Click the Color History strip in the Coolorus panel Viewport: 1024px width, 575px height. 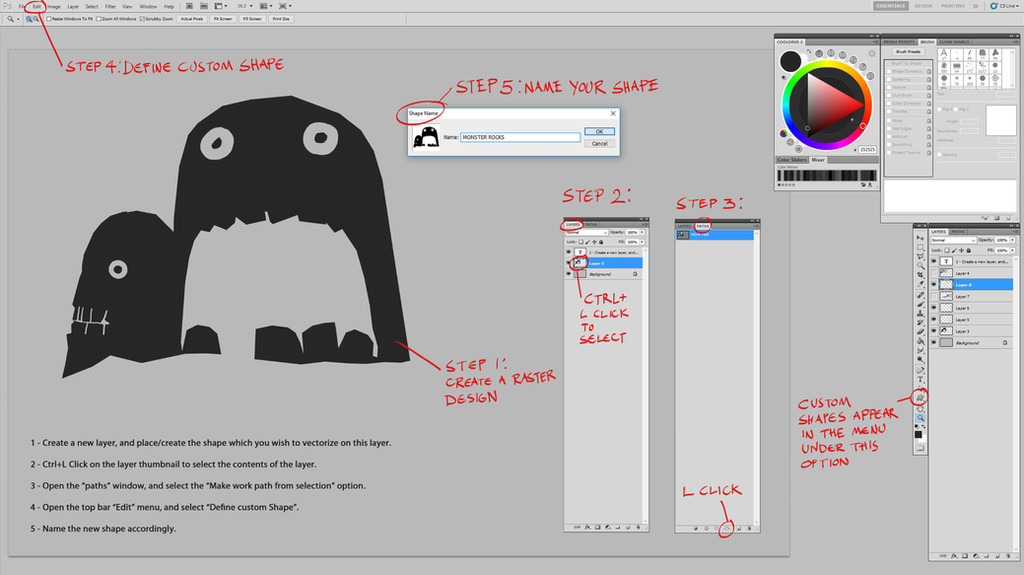point(827,175)
